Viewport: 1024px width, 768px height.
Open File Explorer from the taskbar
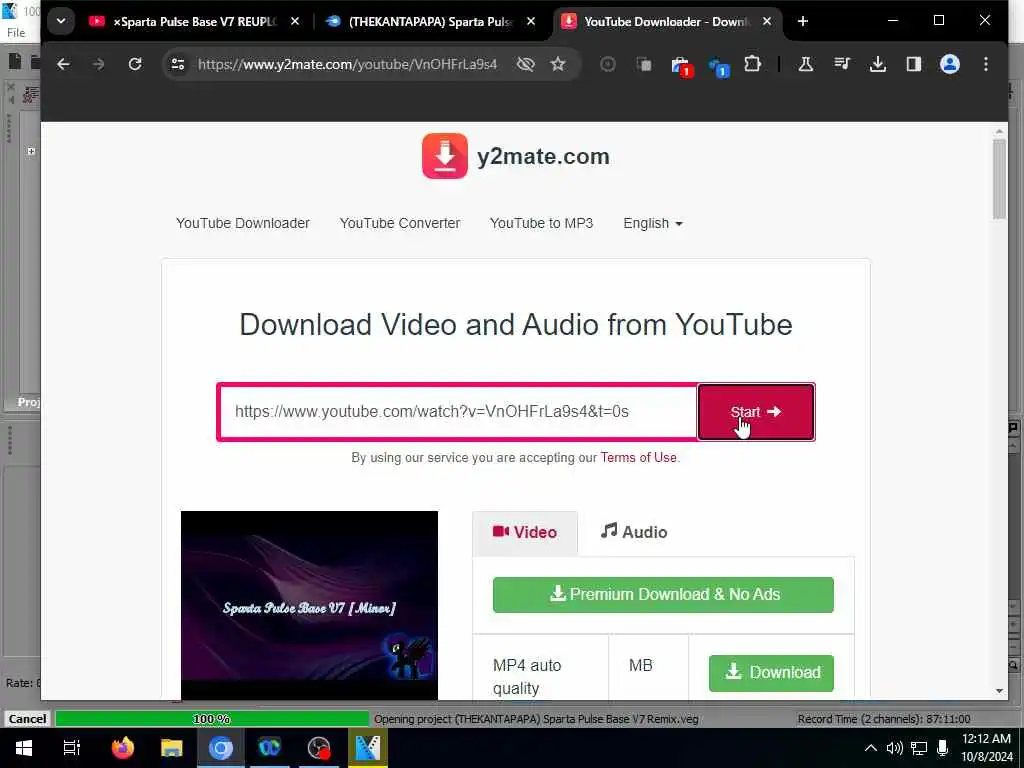[x=172, y=748]
